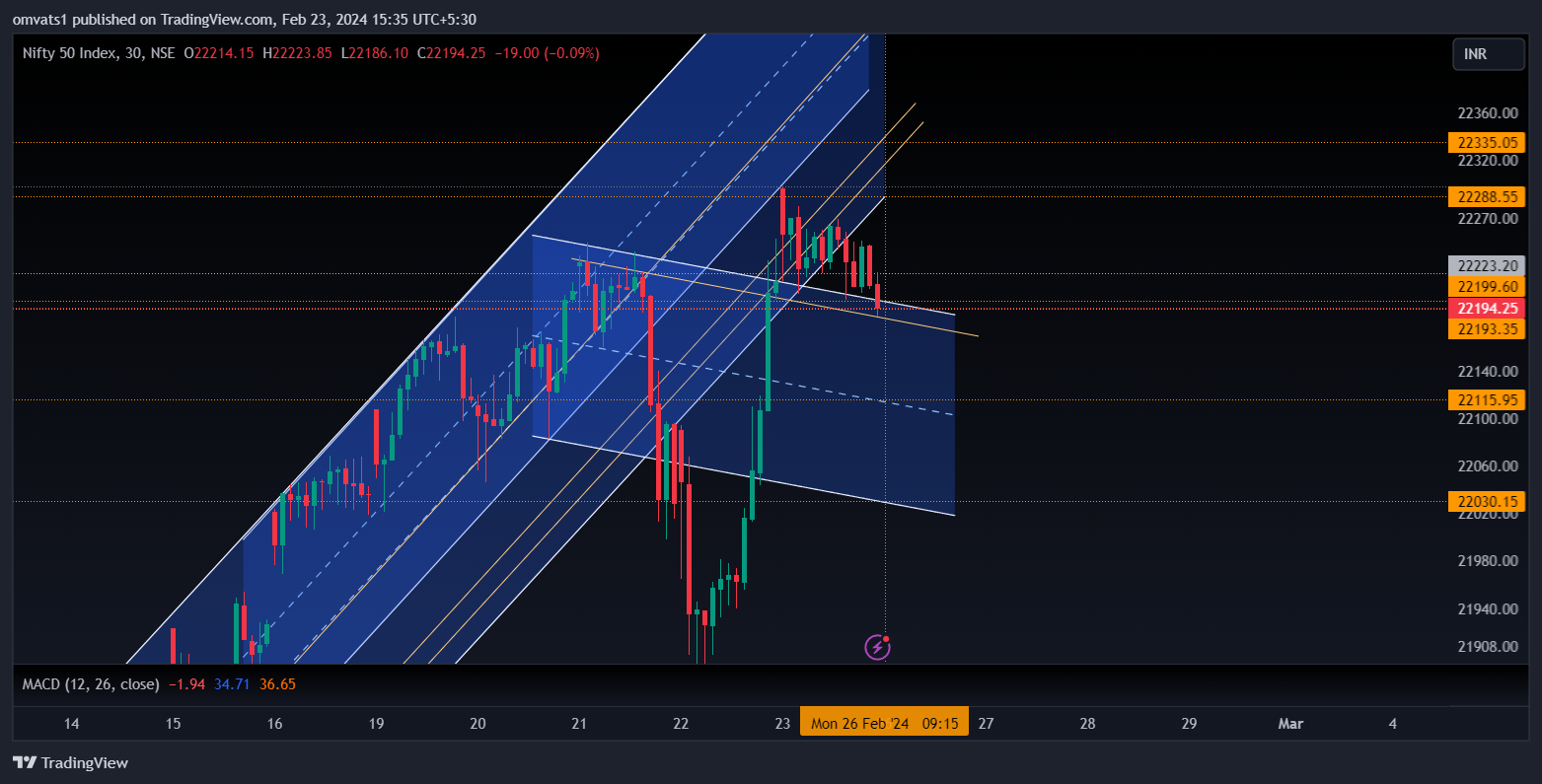Click the close value C22194.25
This screenshot has width=1542, height=784.
click(x=451, y=53)
